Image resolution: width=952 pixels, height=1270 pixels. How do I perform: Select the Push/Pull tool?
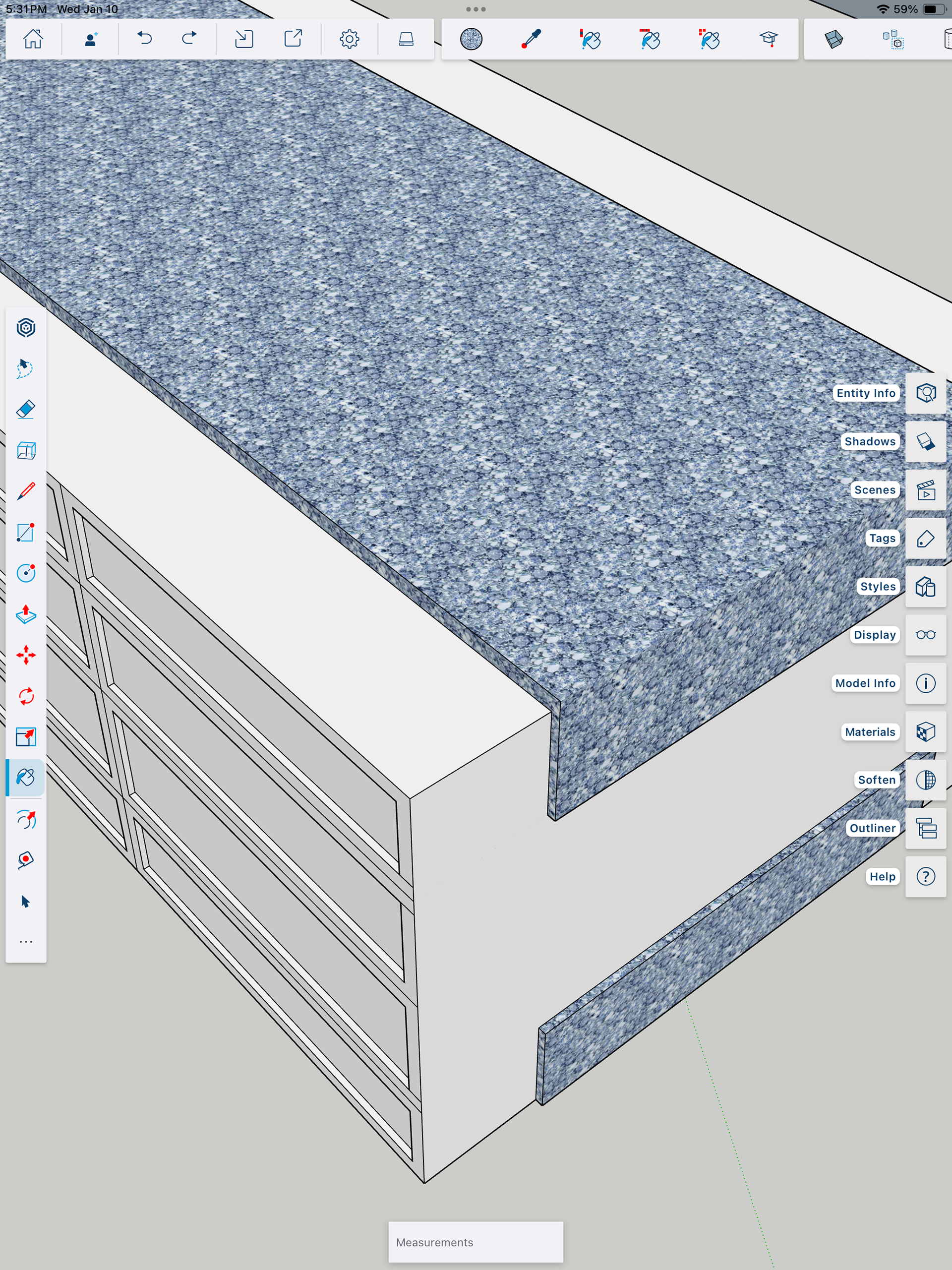pyautogui.click(x=26, y=614)
